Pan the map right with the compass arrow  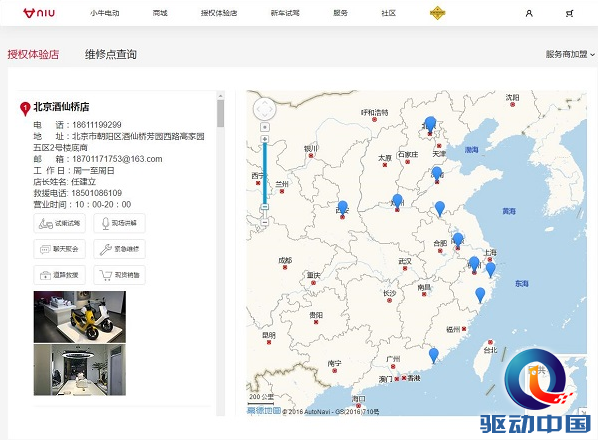(x=272, y=109)
